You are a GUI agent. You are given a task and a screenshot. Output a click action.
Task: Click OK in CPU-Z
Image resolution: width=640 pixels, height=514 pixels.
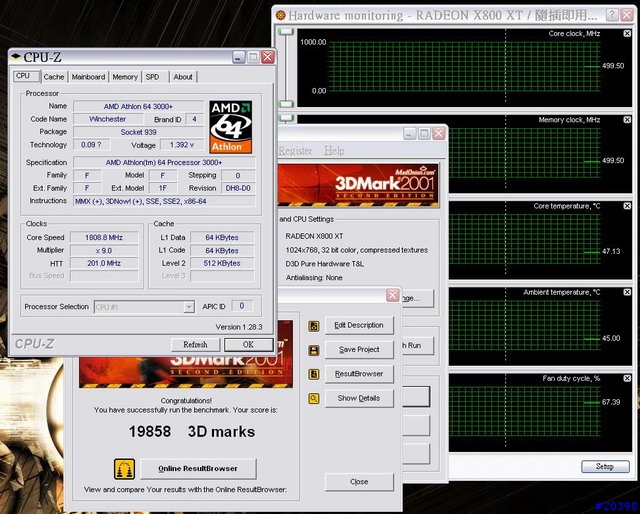click(x=249, y=345)
